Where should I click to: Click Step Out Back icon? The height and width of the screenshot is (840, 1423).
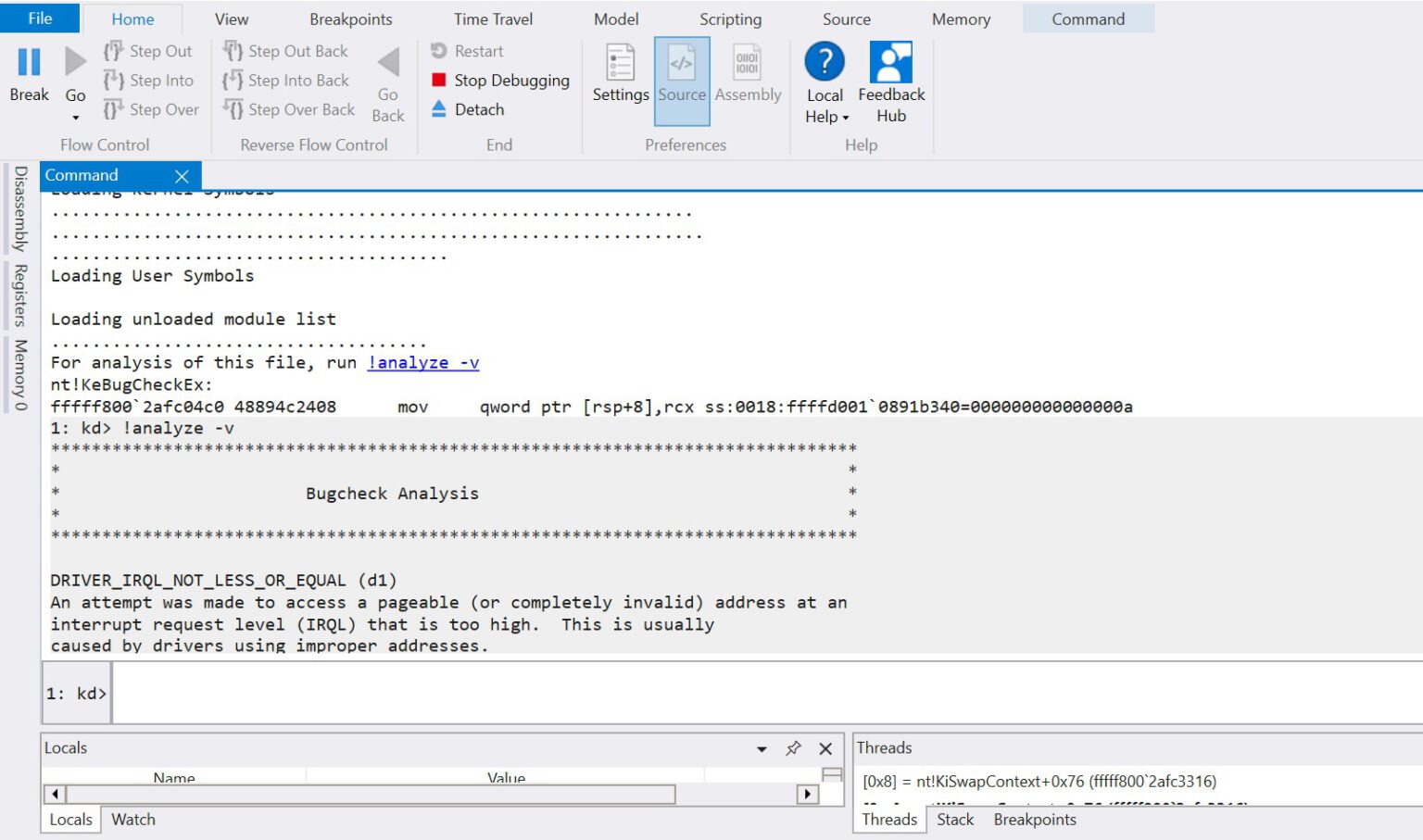[x=233, y=51]
